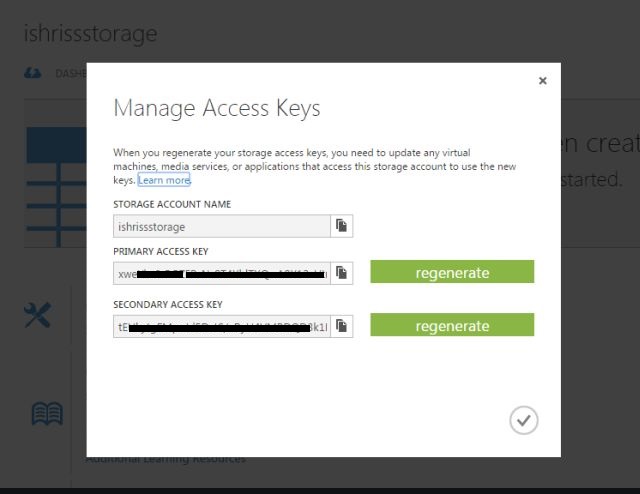Click the wrench and screwdriver tools icon

point(37,316)
